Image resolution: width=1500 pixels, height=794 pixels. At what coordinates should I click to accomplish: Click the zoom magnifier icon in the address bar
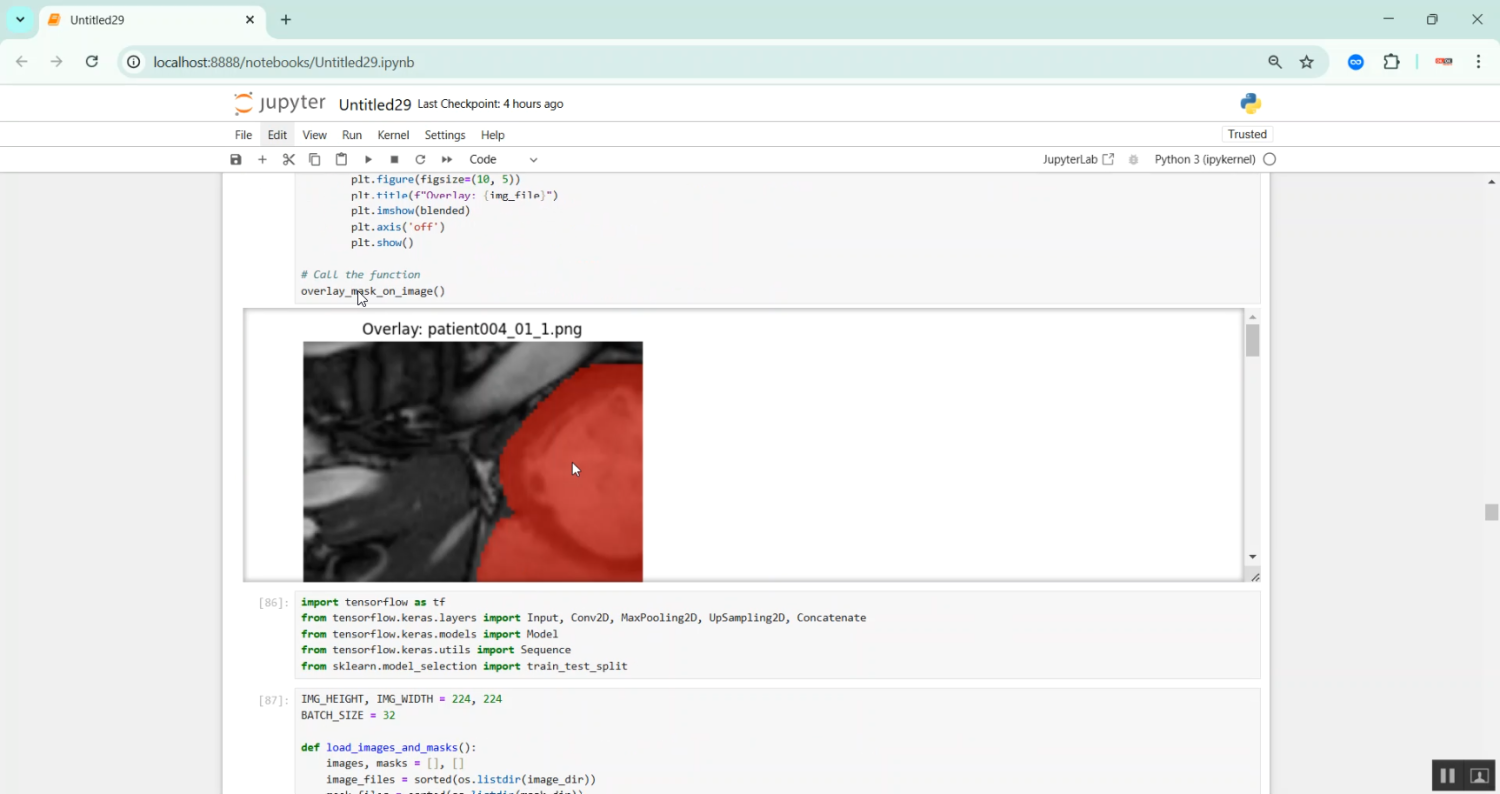point(1275,62)
